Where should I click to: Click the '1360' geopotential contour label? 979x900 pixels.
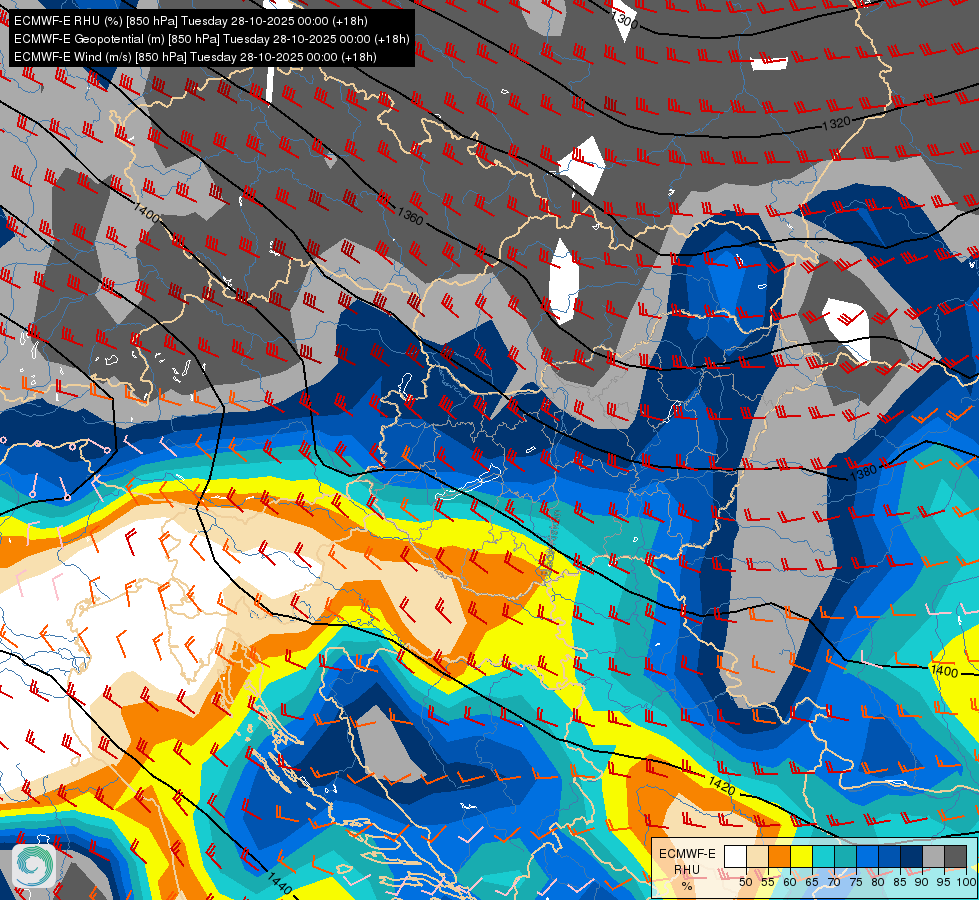click(410, 216)
